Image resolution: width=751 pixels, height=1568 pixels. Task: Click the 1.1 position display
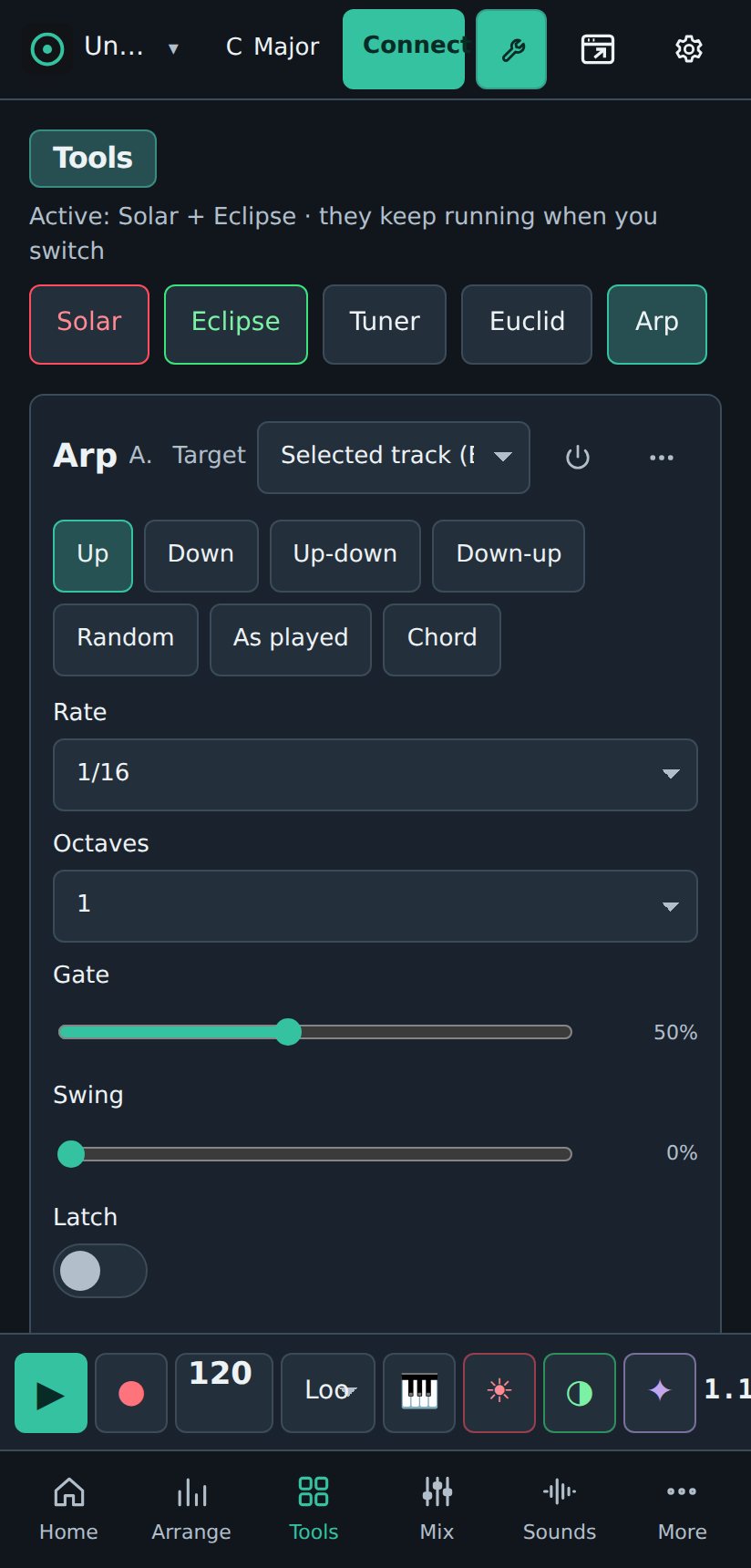point(727,1389)
